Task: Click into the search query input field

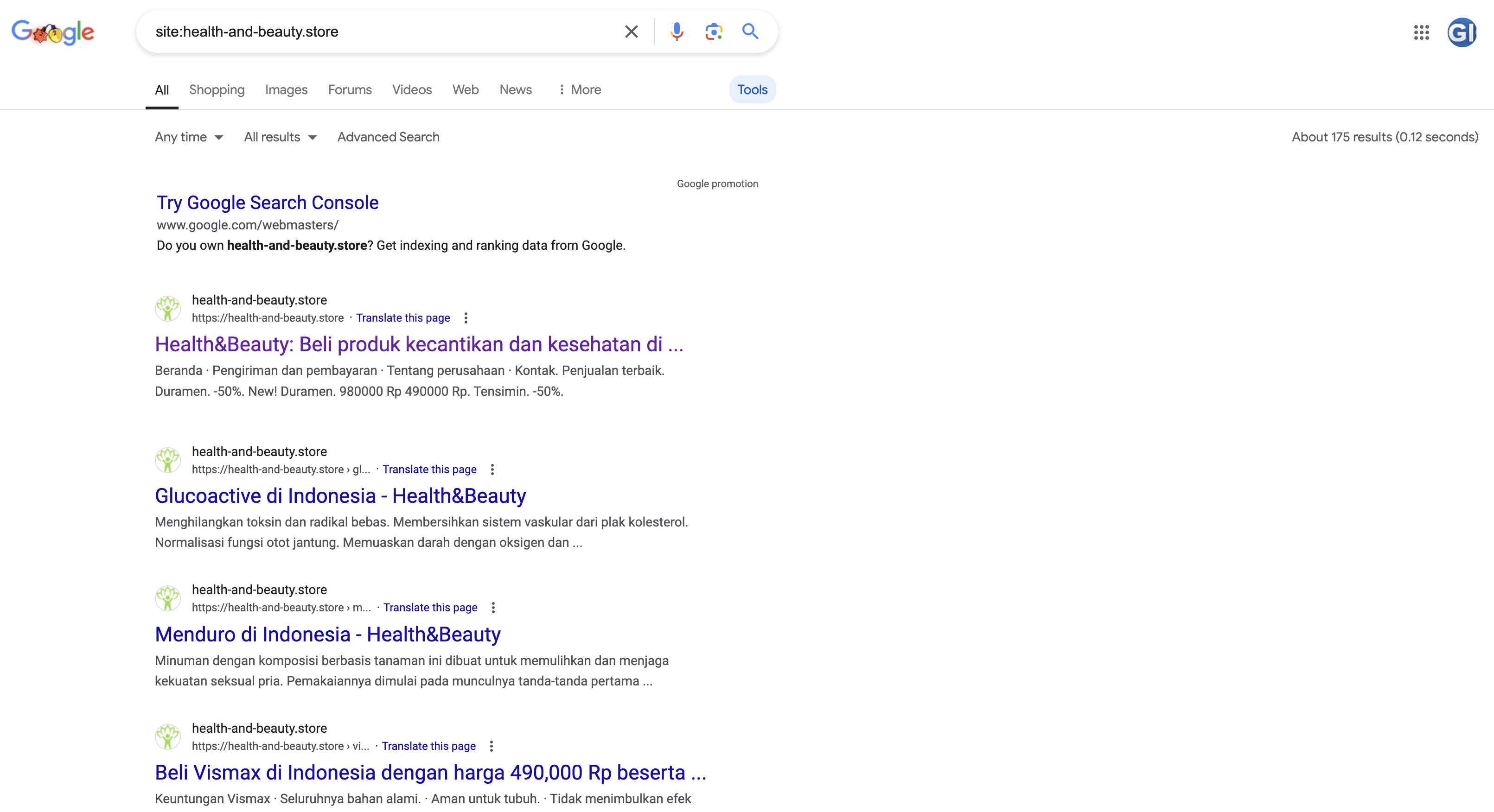Action: (x=383, y=32)
